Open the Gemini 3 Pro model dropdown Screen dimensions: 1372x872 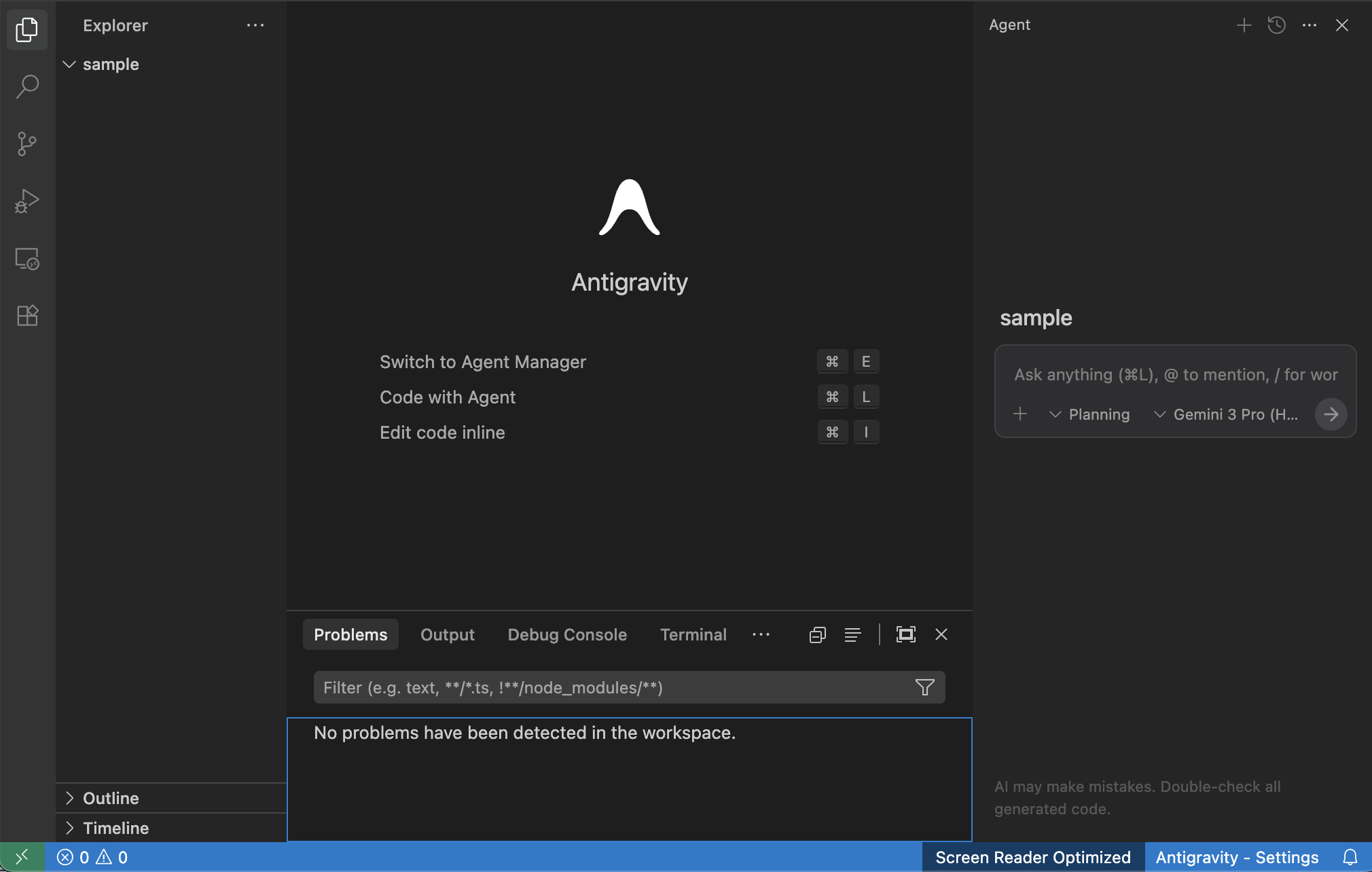1226,414
